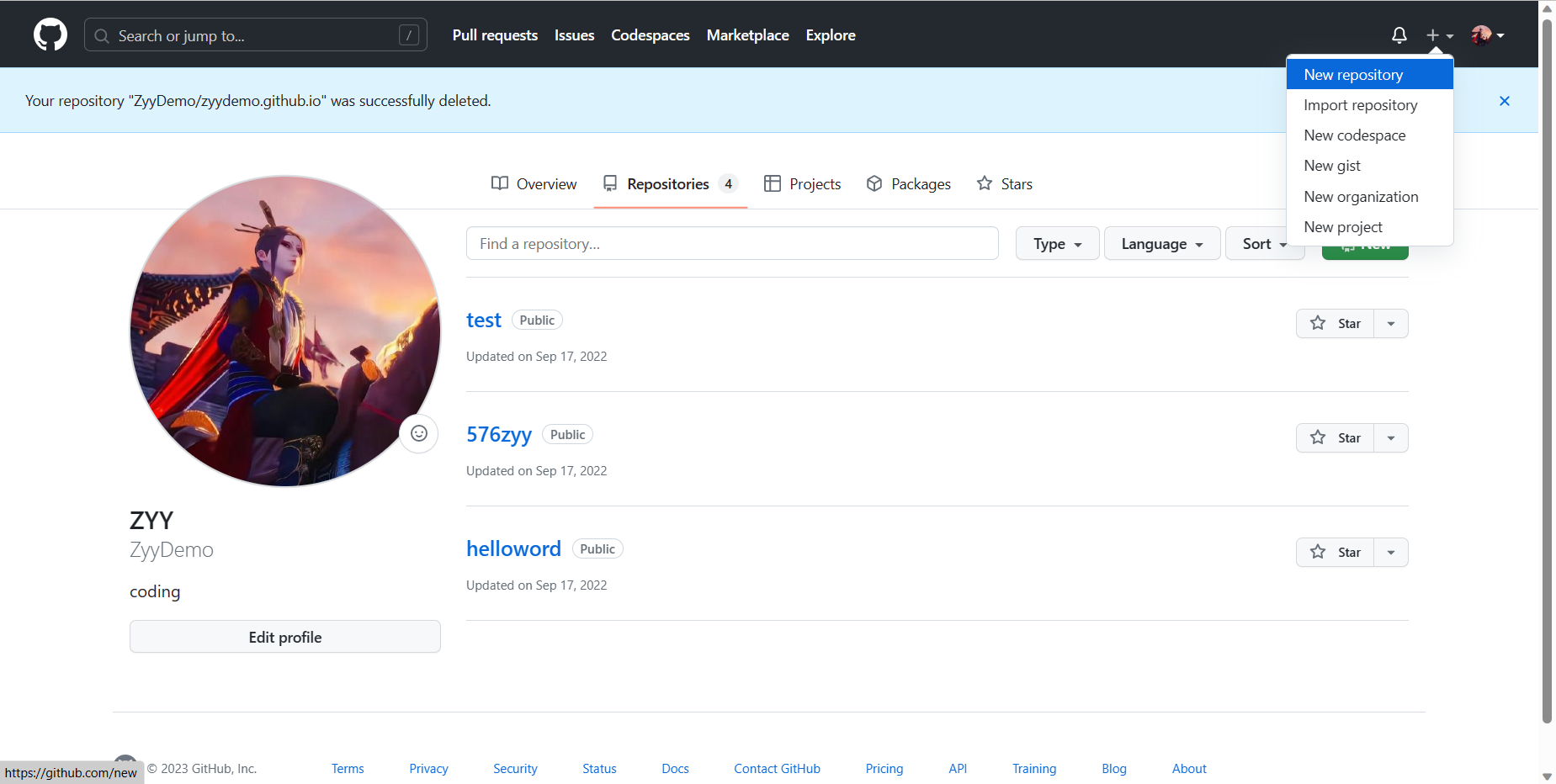Image resolution: width=1556 pixels, height=784 pixels.
Task: Open the helloword repository link
Action: coord(513,549)
